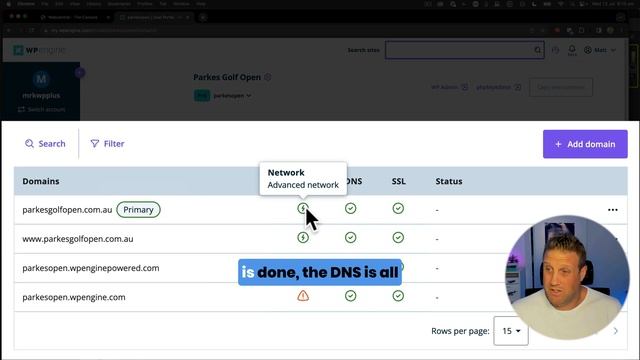Screen dimensions: 640x360
Task: Click the Add domain button
Action: pos(585,144)
